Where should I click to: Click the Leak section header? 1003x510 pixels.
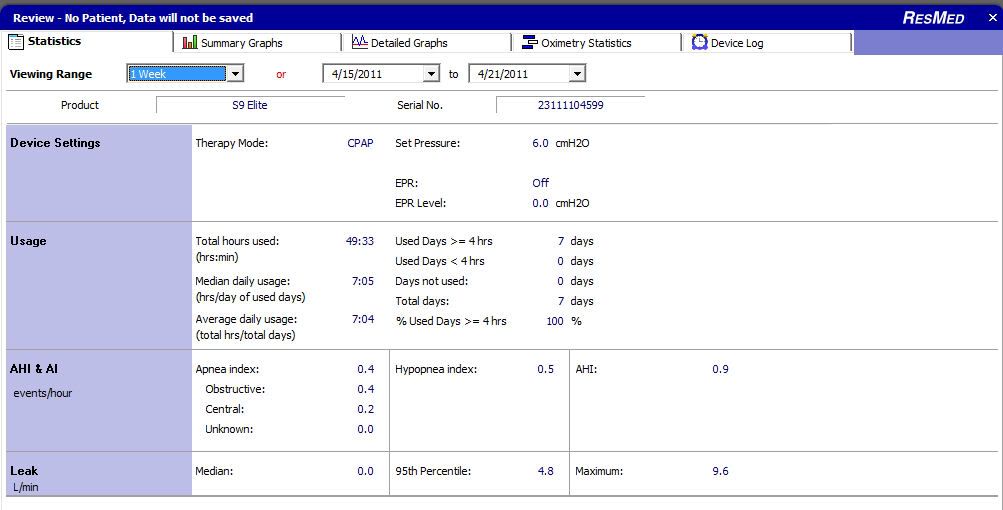pyautogui.click(x=24, y=471)
